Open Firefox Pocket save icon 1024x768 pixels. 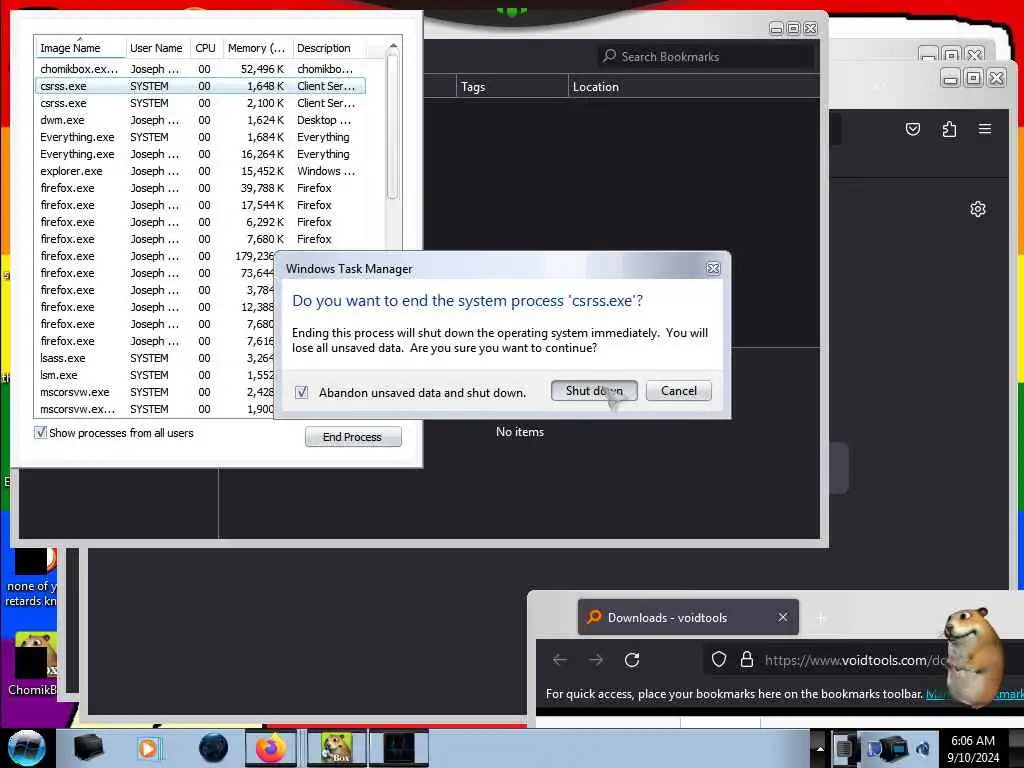point(913,129)
